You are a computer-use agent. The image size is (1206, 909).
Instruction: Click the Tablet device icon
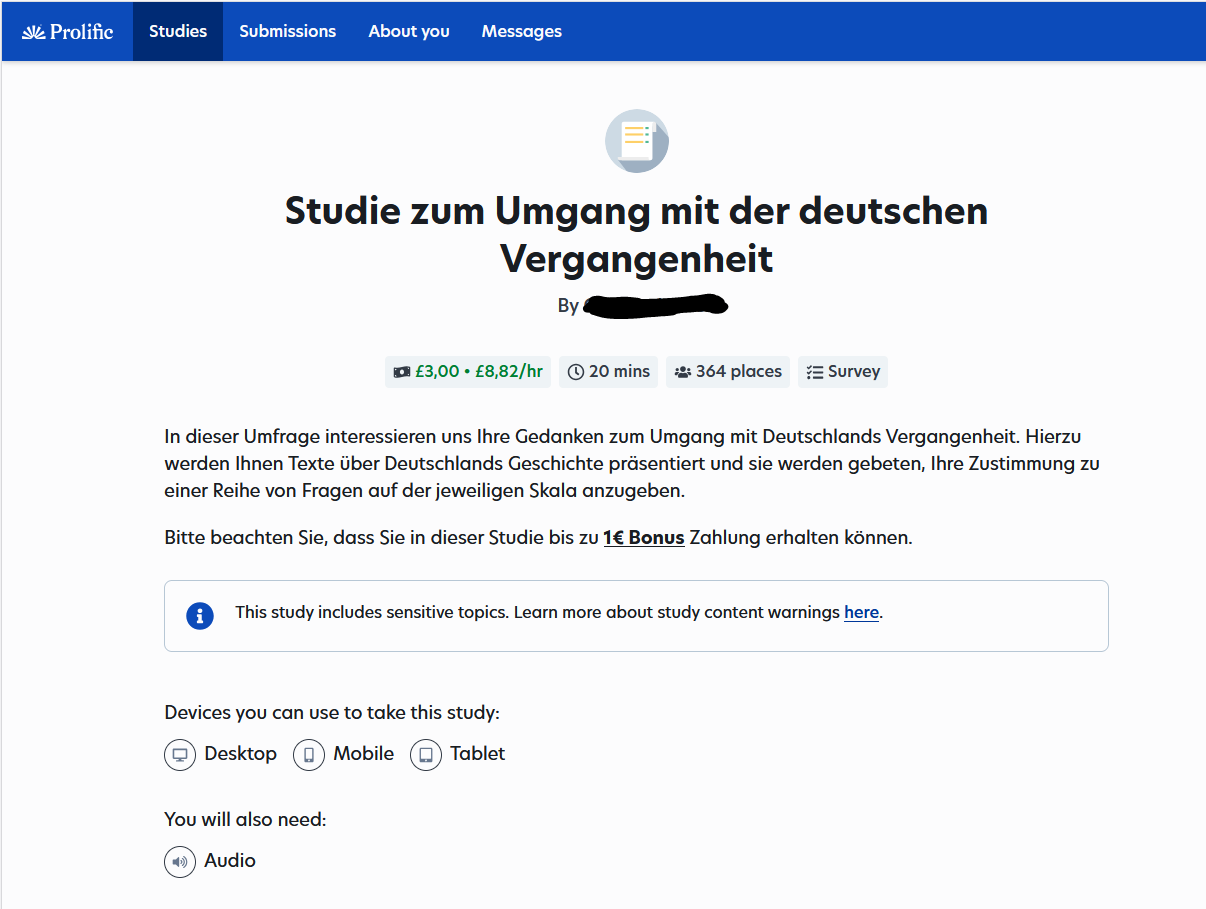pos(426,755)
